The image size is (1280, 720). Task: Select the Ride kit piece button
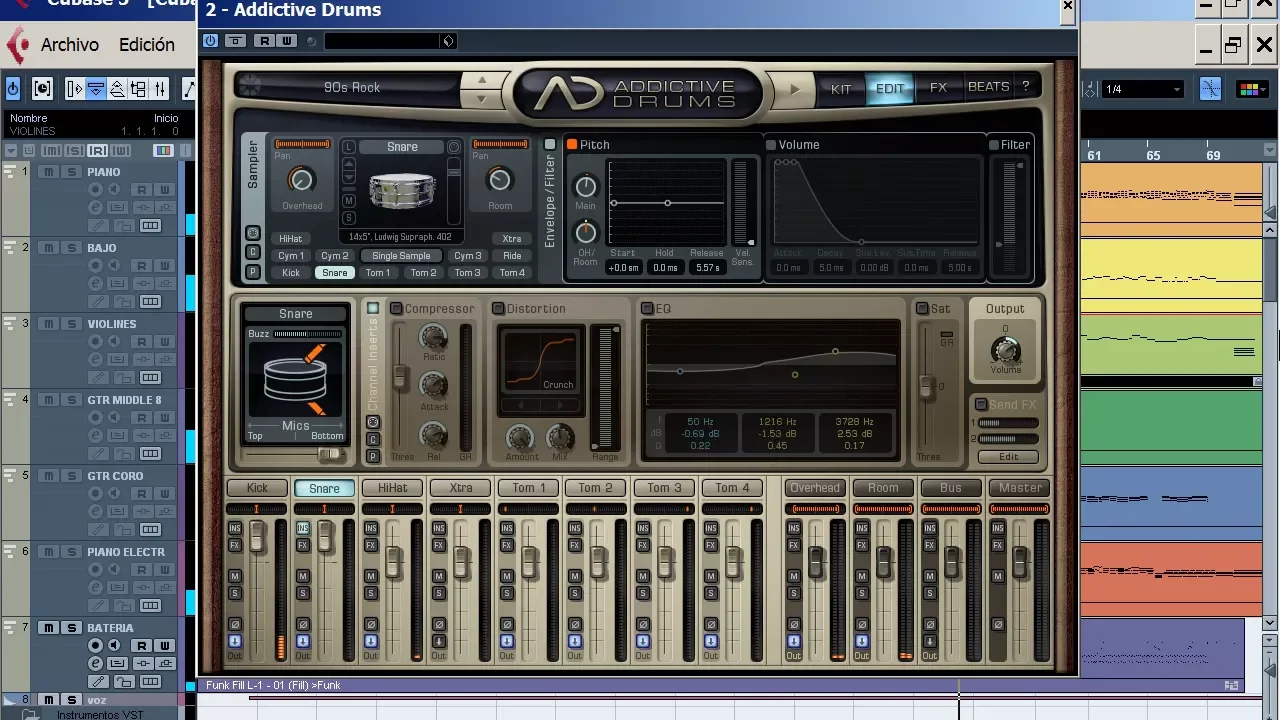(x=512, y=256)
